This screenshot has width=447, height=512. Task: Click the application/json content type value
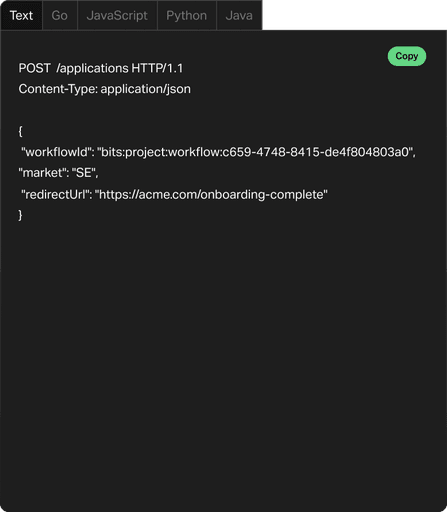pos(146,89)
